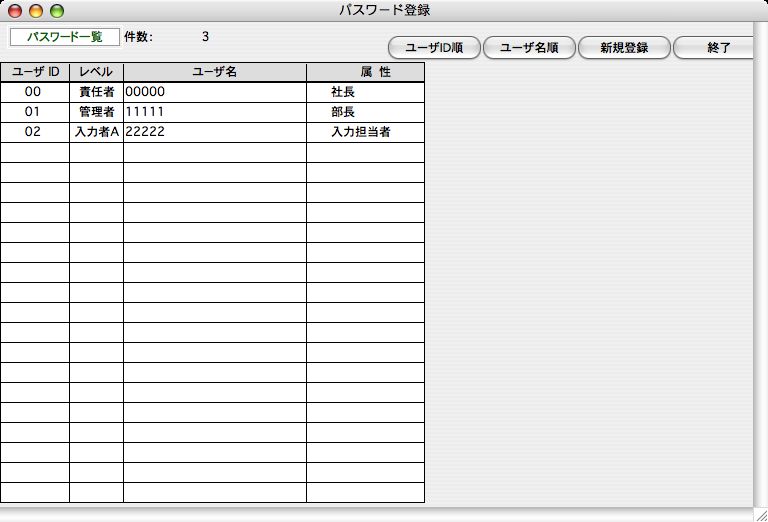Select user name 00000
The width and height of the screenshot is (768, 522).
214,92
